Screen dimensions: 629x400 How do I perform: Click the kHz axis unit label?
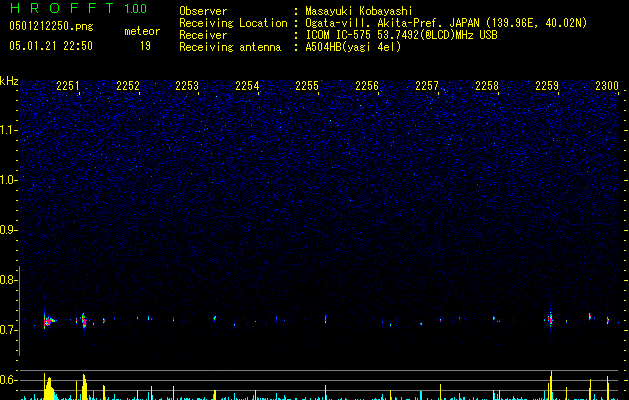9,81
